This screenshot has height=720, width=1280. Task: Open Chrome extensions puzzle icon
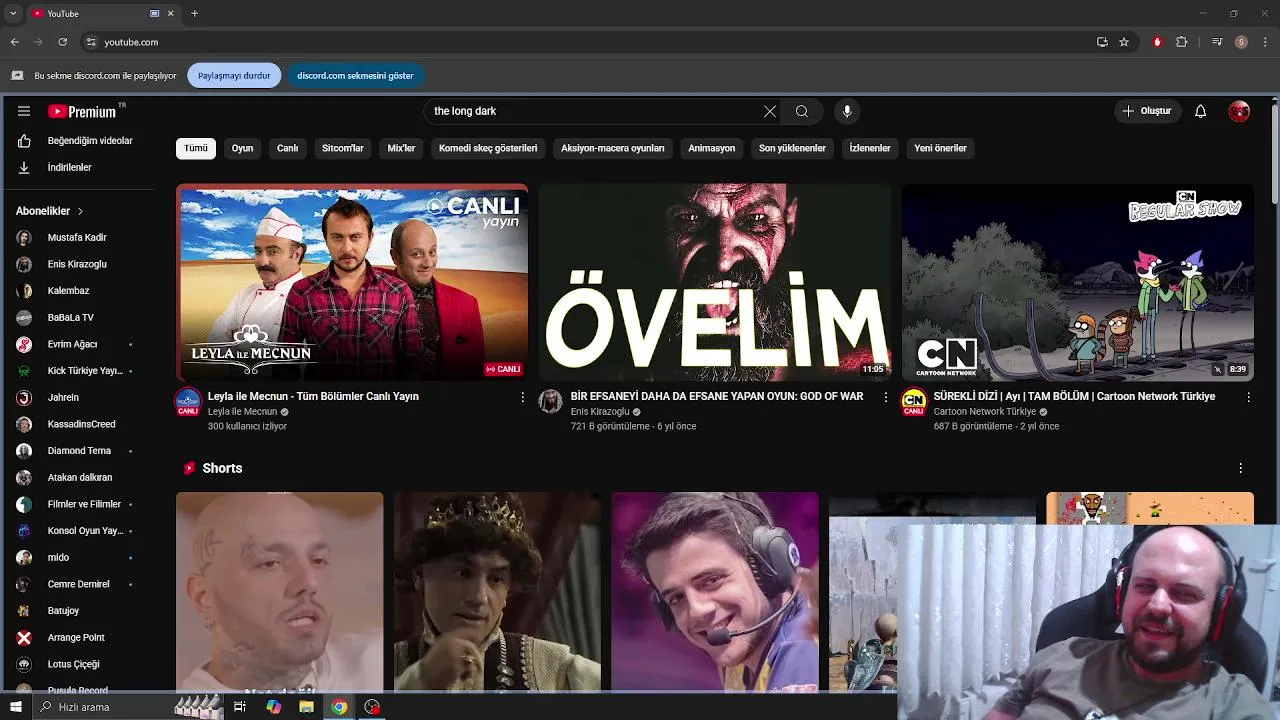click(1182, 42)
